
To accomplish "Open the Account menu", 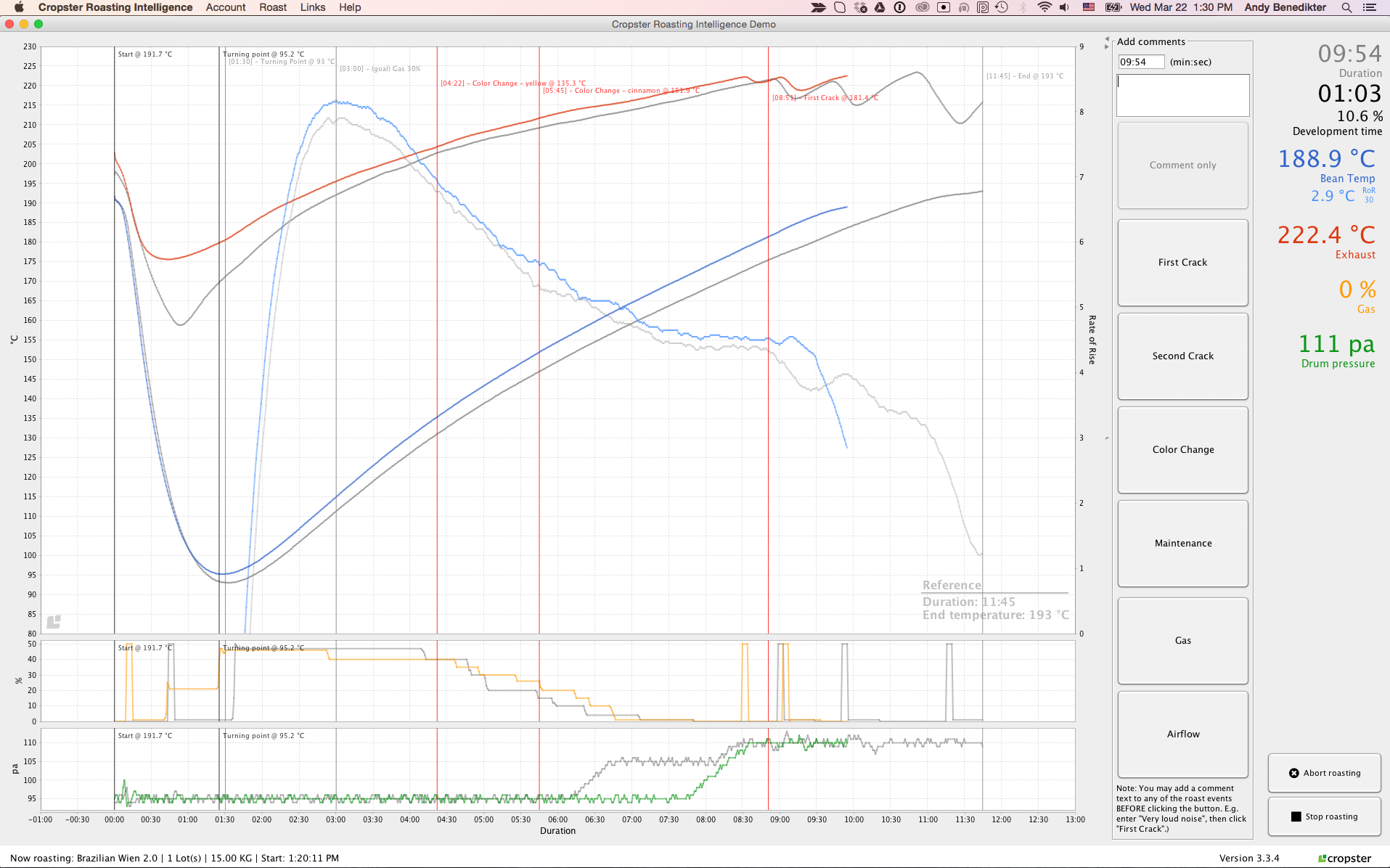I will pyautogui.click(x=226, y=7).
